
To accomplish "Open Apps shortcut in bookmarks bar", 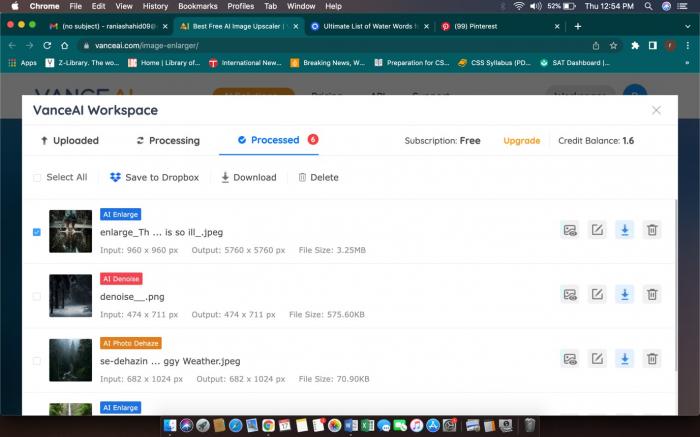I will tap(23, 63).
